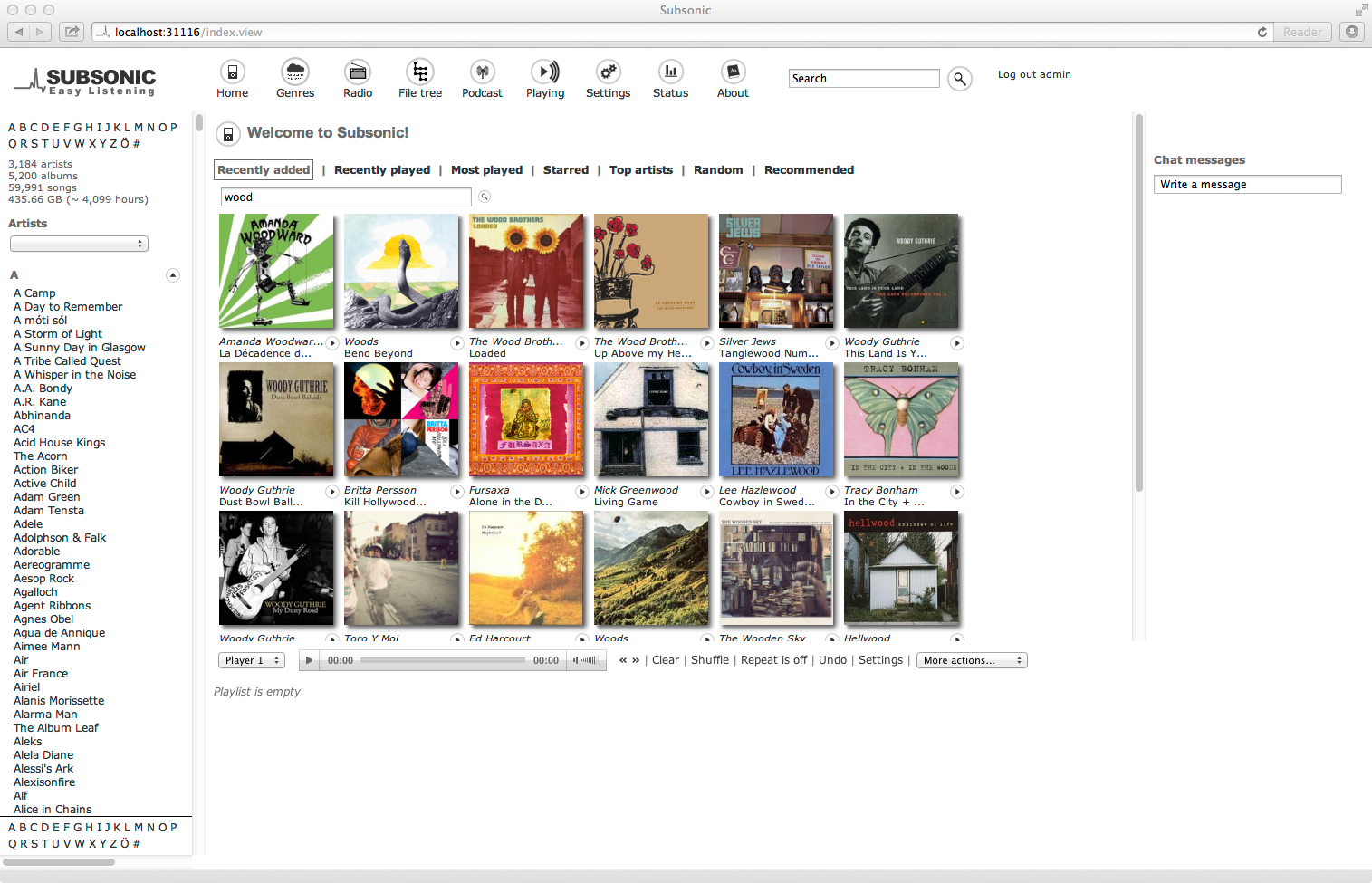Screen dimensions: 1372x883
Task: Open the Genres icon
Action: pos(295,72)
